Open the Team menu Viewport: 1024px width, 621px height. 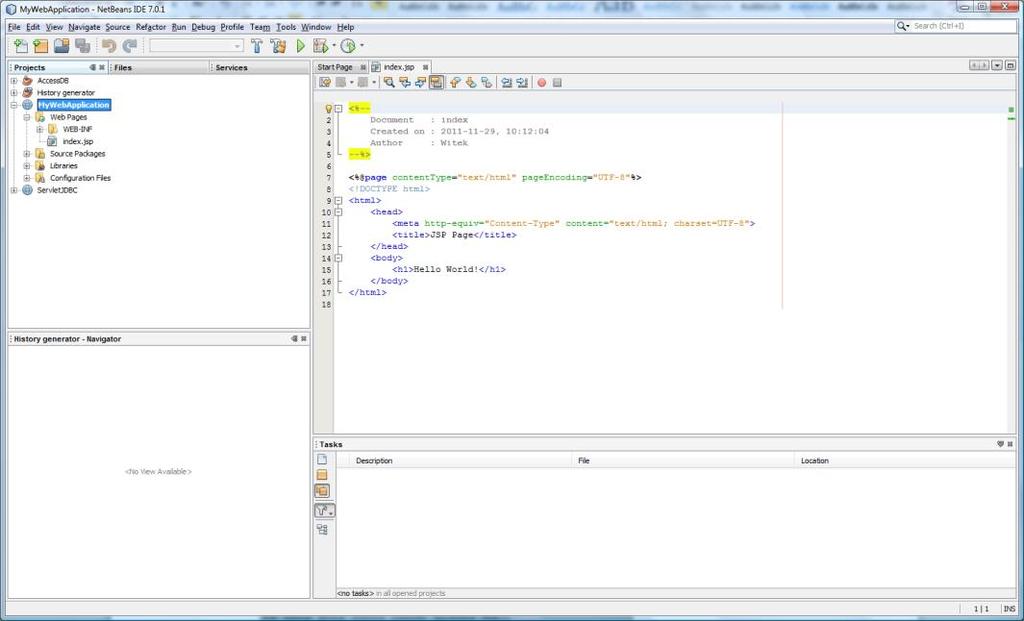[x=260, y=27]
